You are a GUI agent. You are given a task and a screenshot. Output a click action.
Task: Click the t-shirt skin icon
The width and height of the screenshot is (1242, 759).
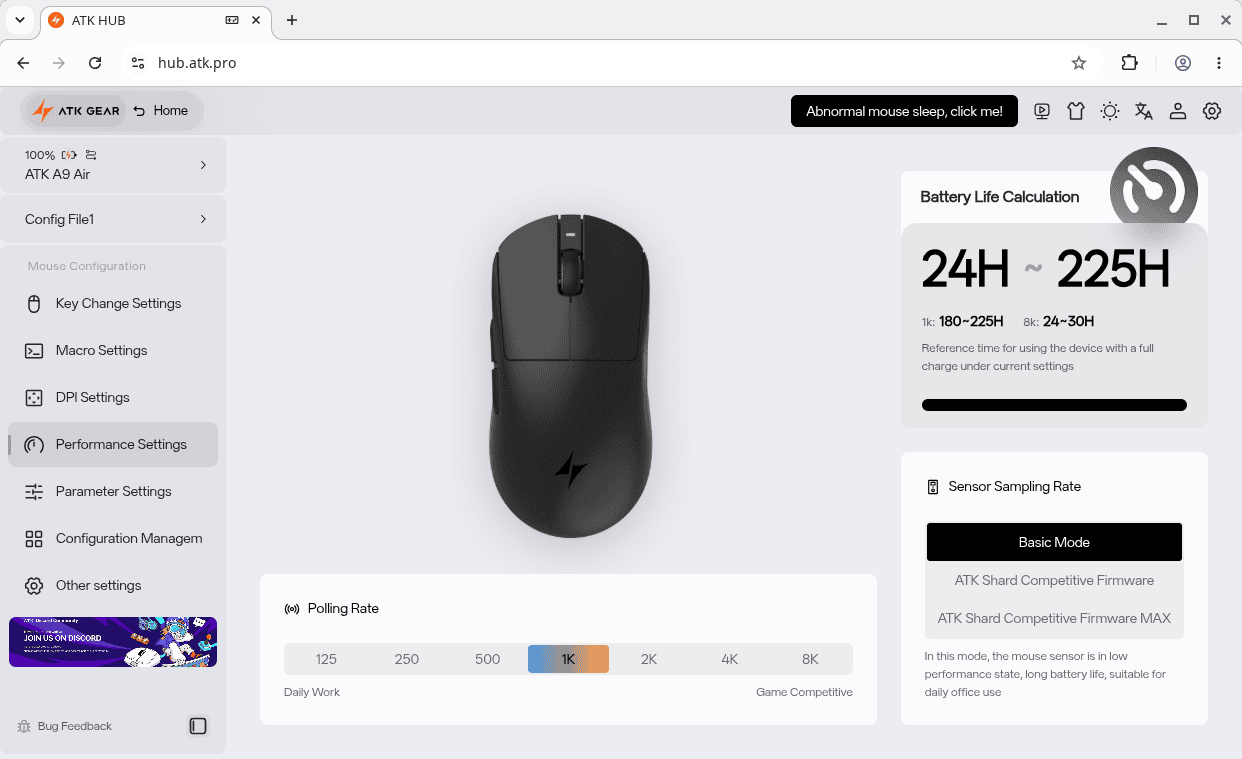1076,111
